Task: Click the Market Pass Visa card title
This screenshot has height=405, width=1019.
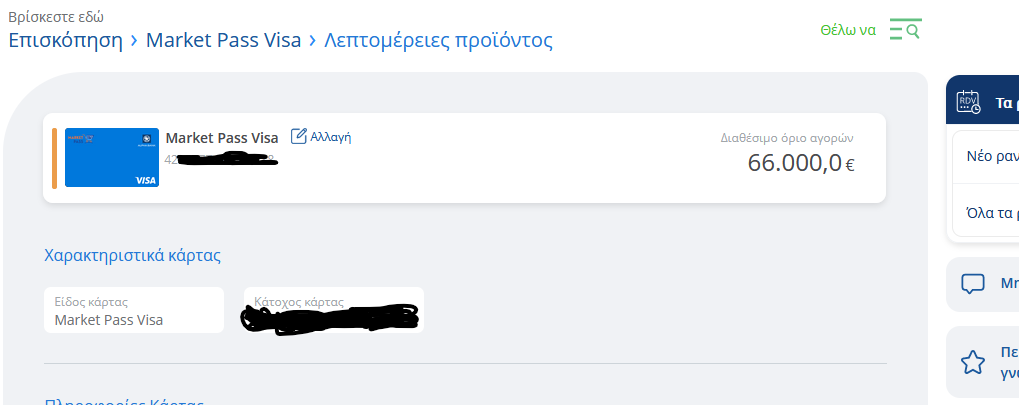Action: 222,138
